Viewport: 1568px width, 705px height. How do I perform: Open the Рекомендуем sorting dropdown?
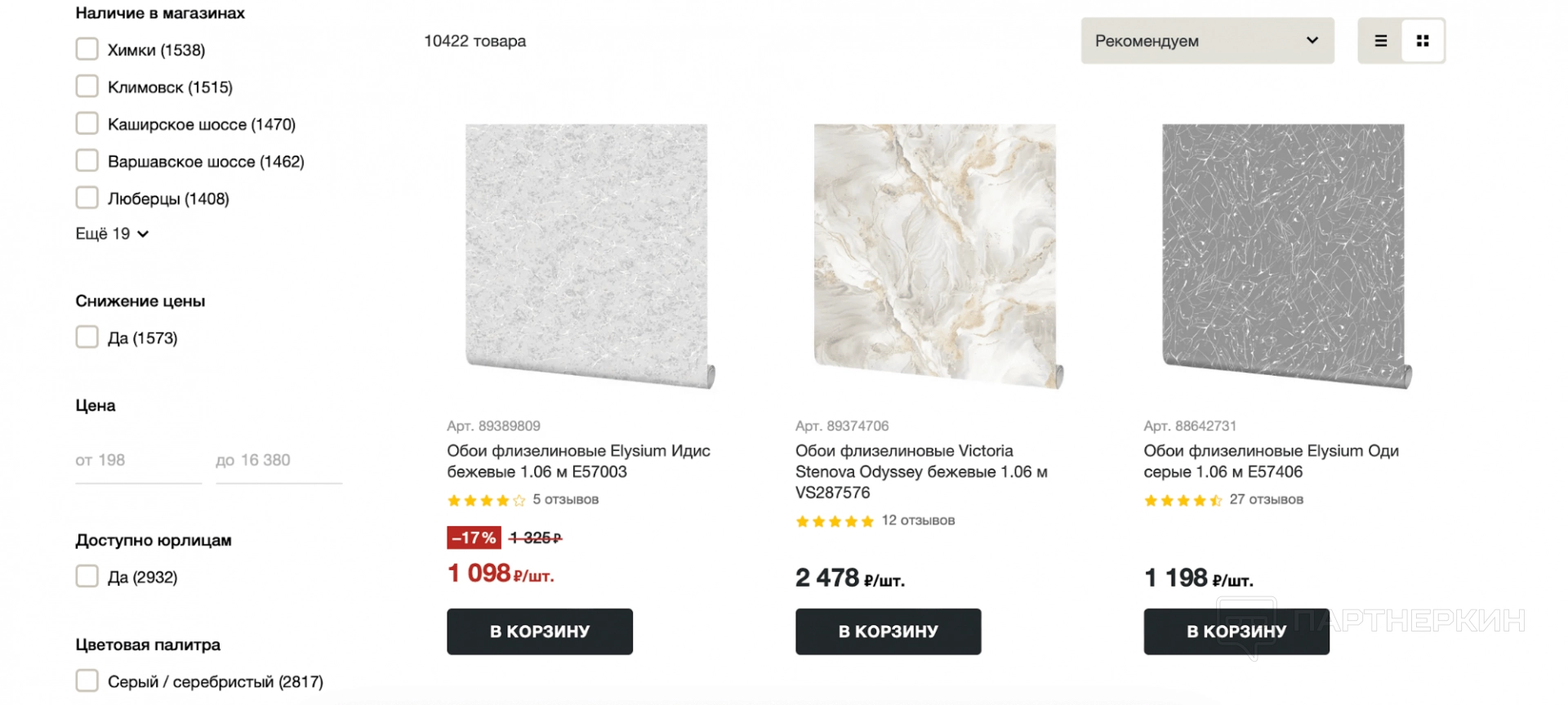click(x=1206, y=41)
